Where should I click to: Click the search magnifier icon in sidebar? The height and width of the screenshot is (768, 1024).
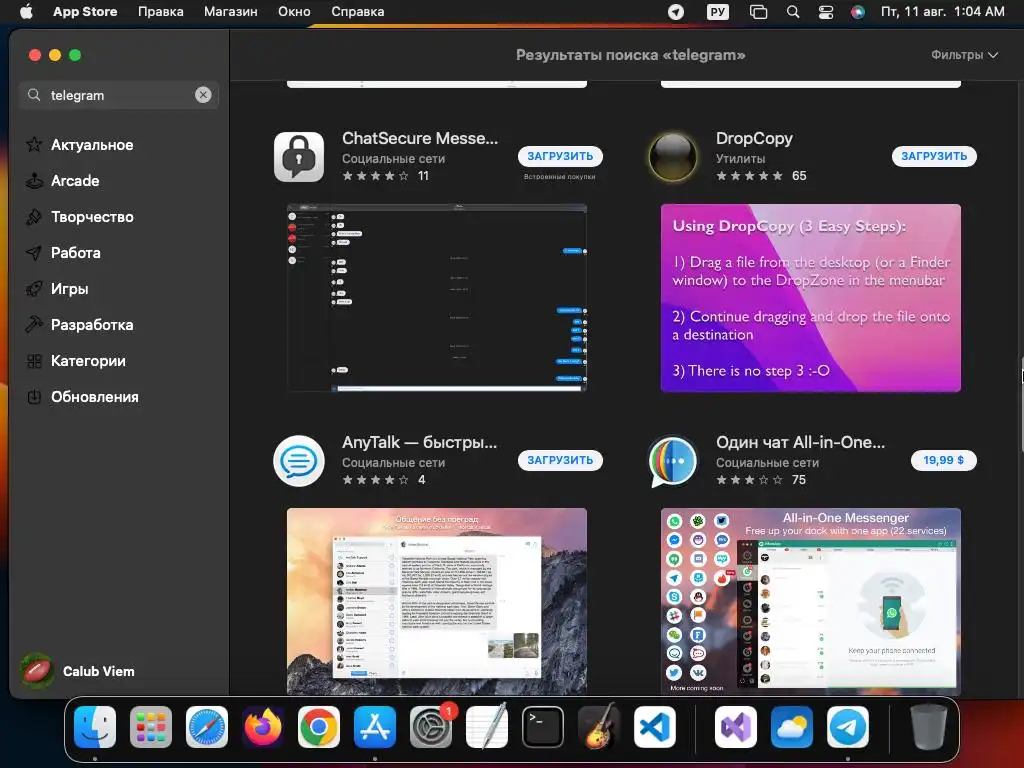coord(34,95)
